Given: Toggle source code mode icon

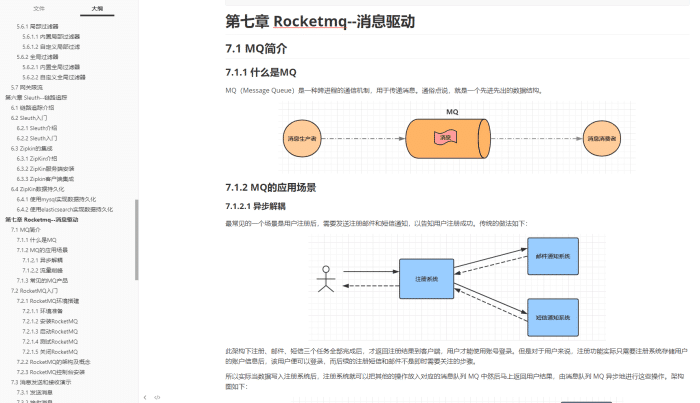Looking at the screenshot, I should [x=157, y=397].
